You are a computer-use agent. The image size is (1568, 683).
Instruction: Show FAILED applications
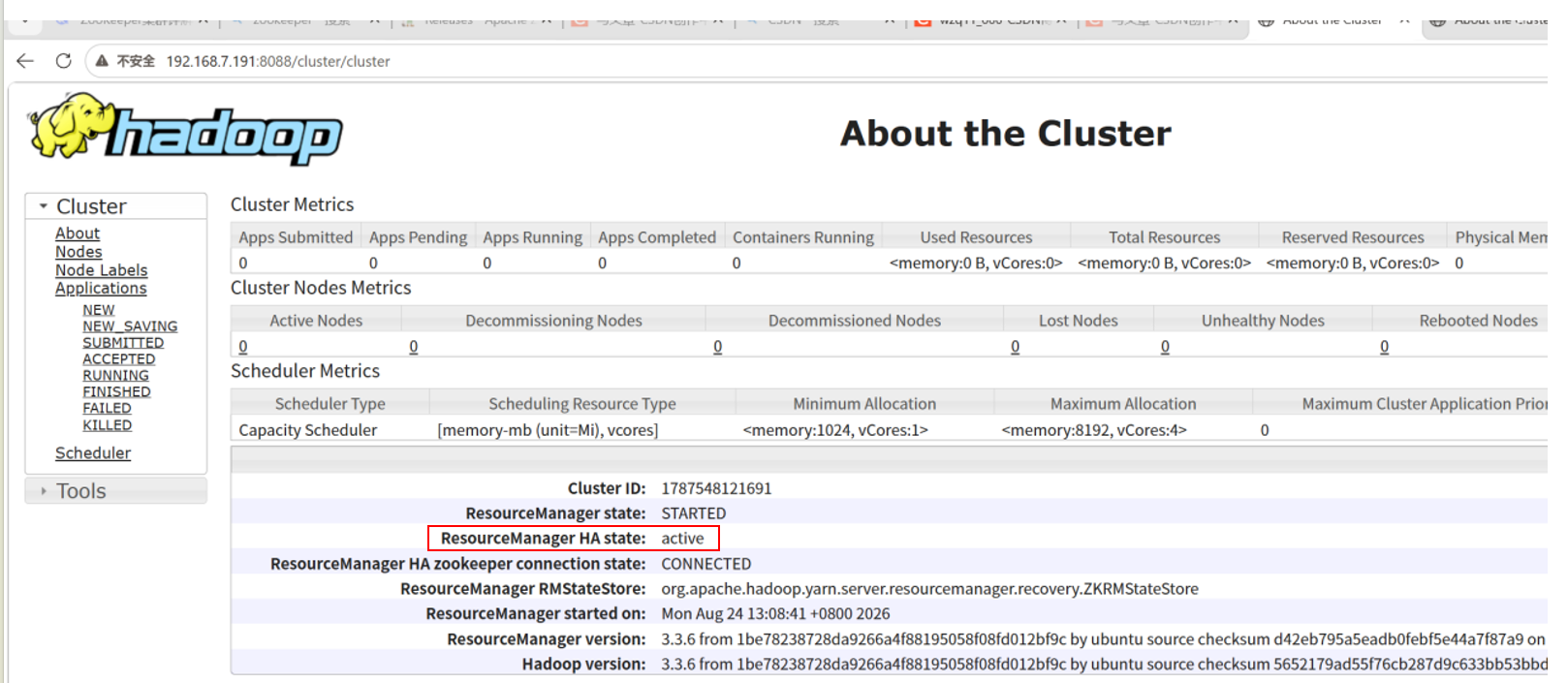107,409
